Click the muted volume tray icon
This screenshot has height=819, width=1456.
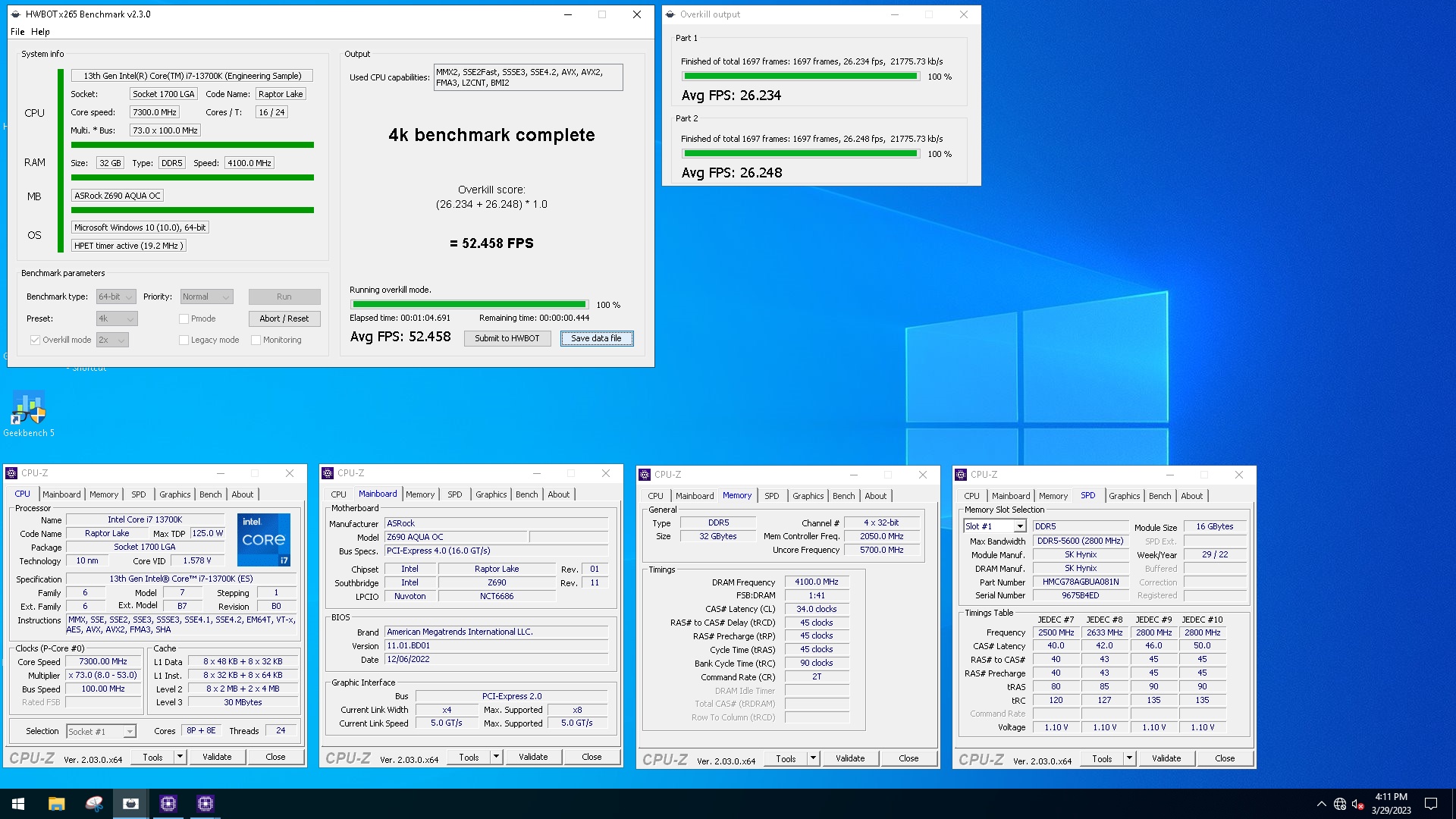click(1358, 804)
